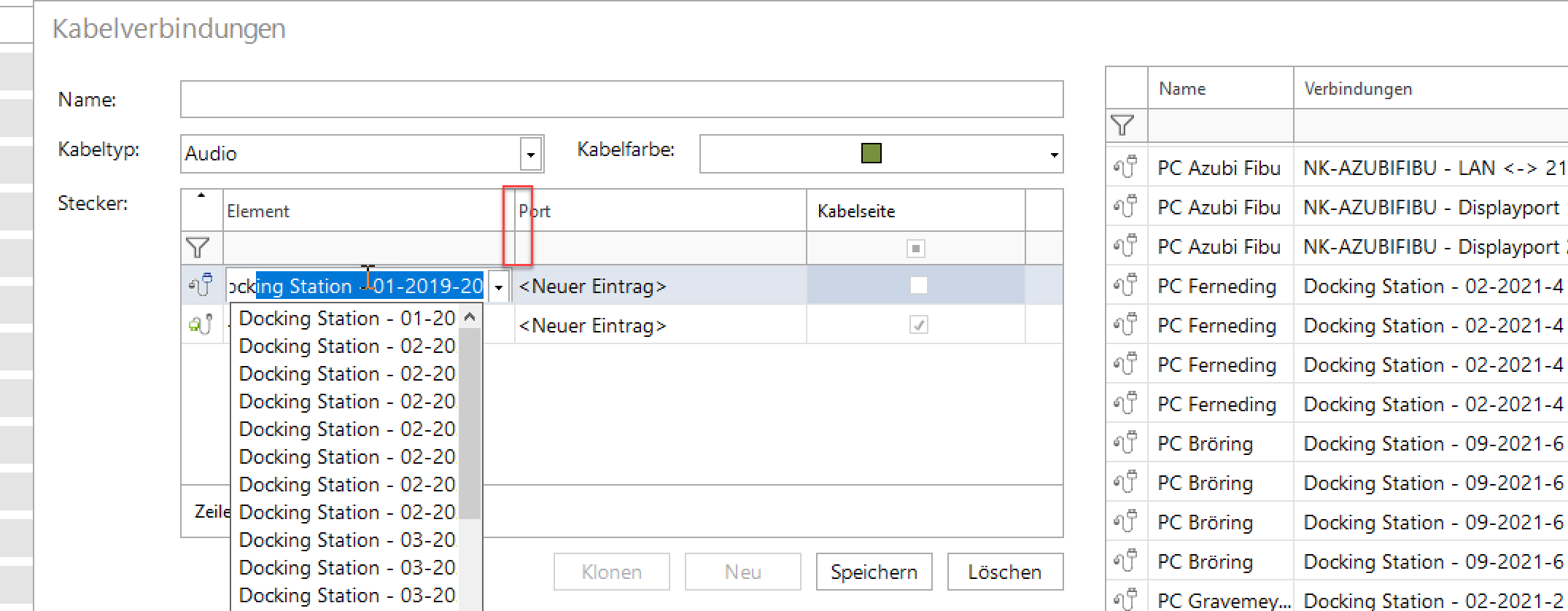Toggle the Kabelseite filter checkbox

click(x=916, y=249)
